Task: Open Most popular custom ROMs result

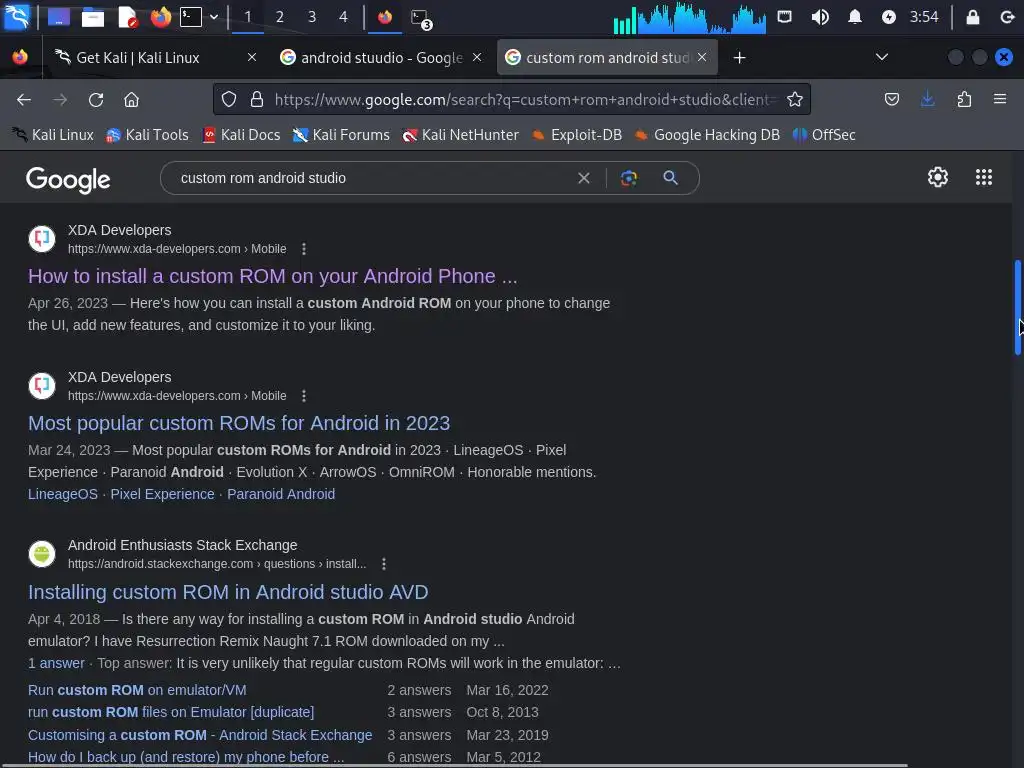Action: (239, 423)
